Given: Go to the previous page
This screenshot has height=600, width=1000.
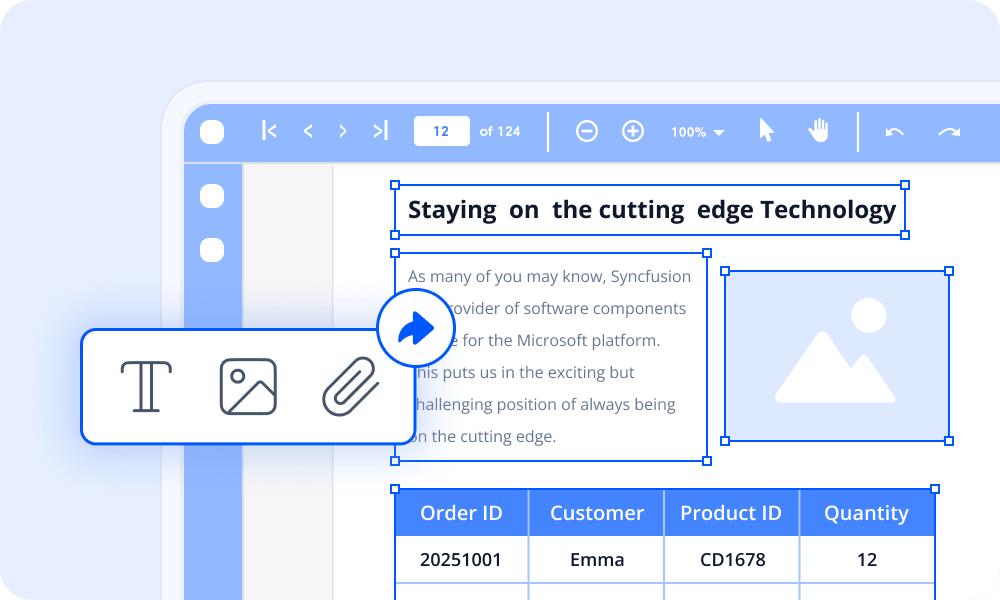Looking at the screenshot, I should point(307,130).
